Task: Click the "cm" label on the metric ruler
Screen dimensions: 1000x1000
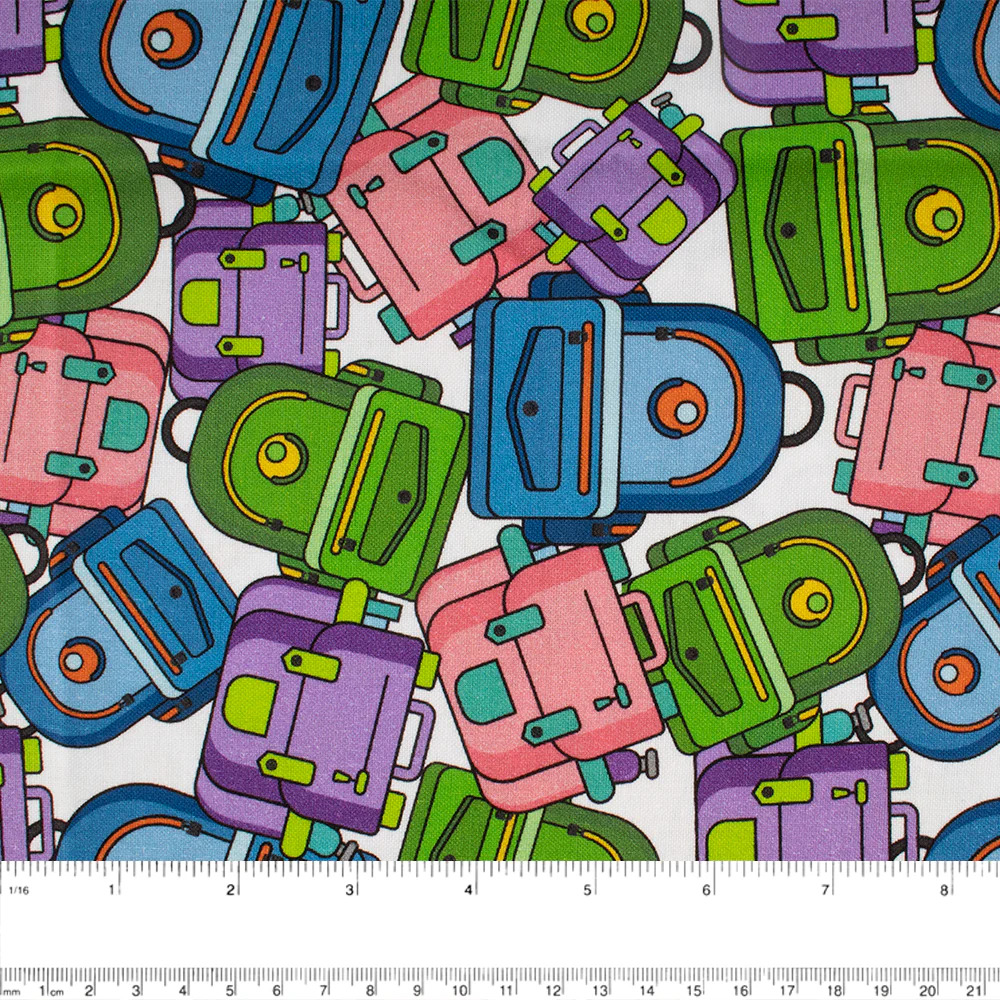Action: (57, 992)
